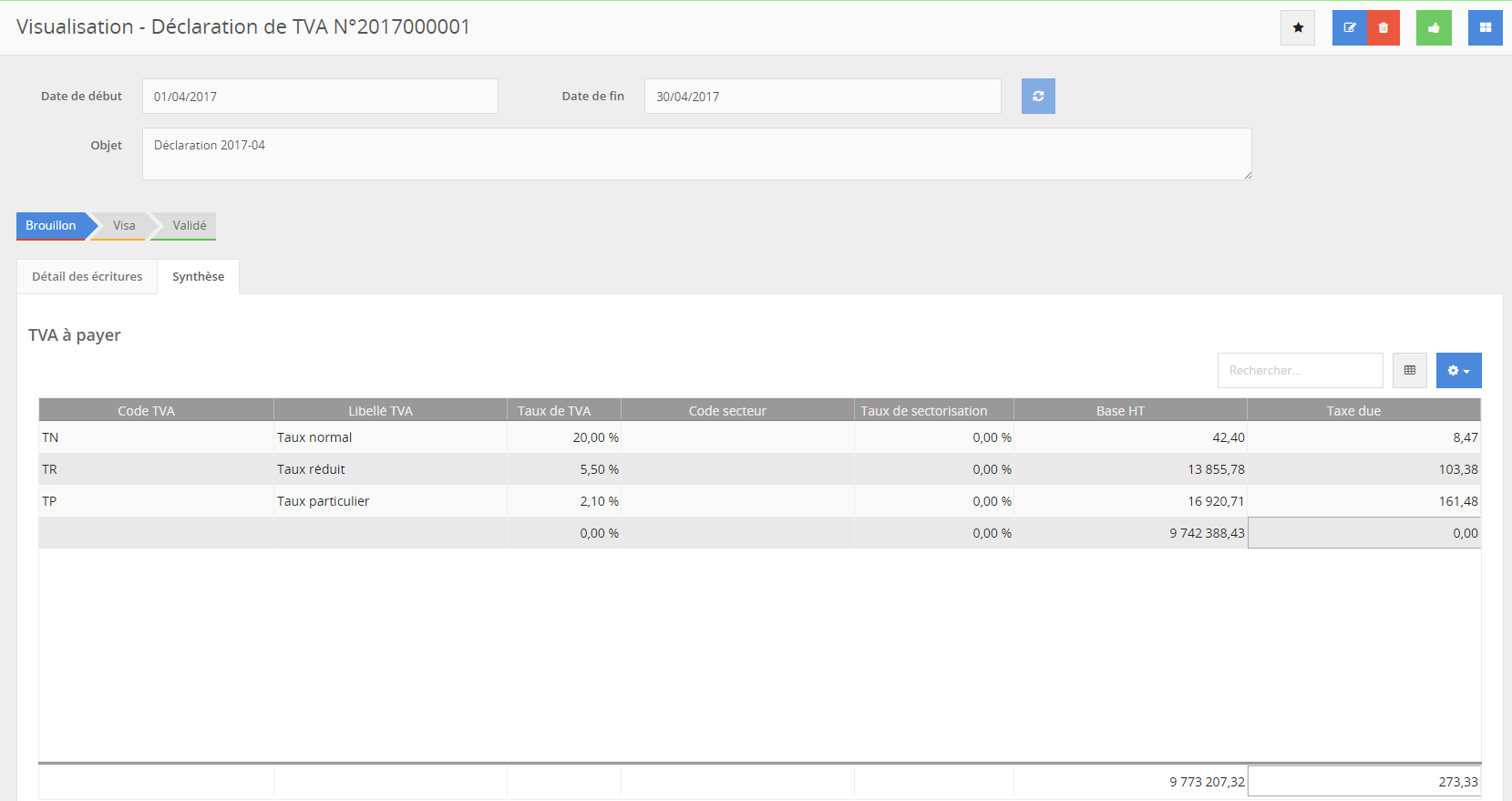This screenshot has height=801, width=1512.
Task: Click the star favorite icon
Action: click(x=1297, y=27)
